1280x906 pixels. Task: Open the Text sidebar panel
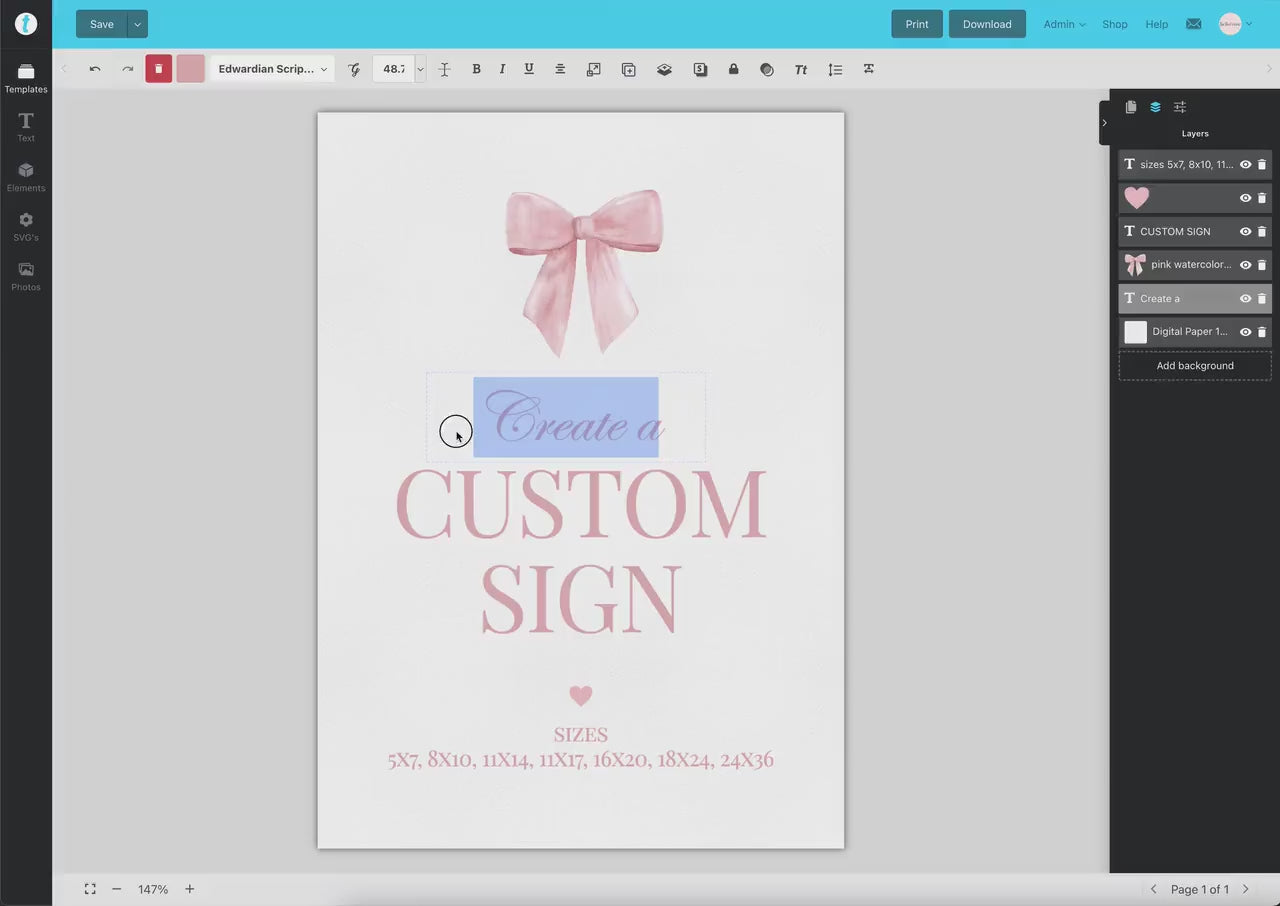pos(26,127)
